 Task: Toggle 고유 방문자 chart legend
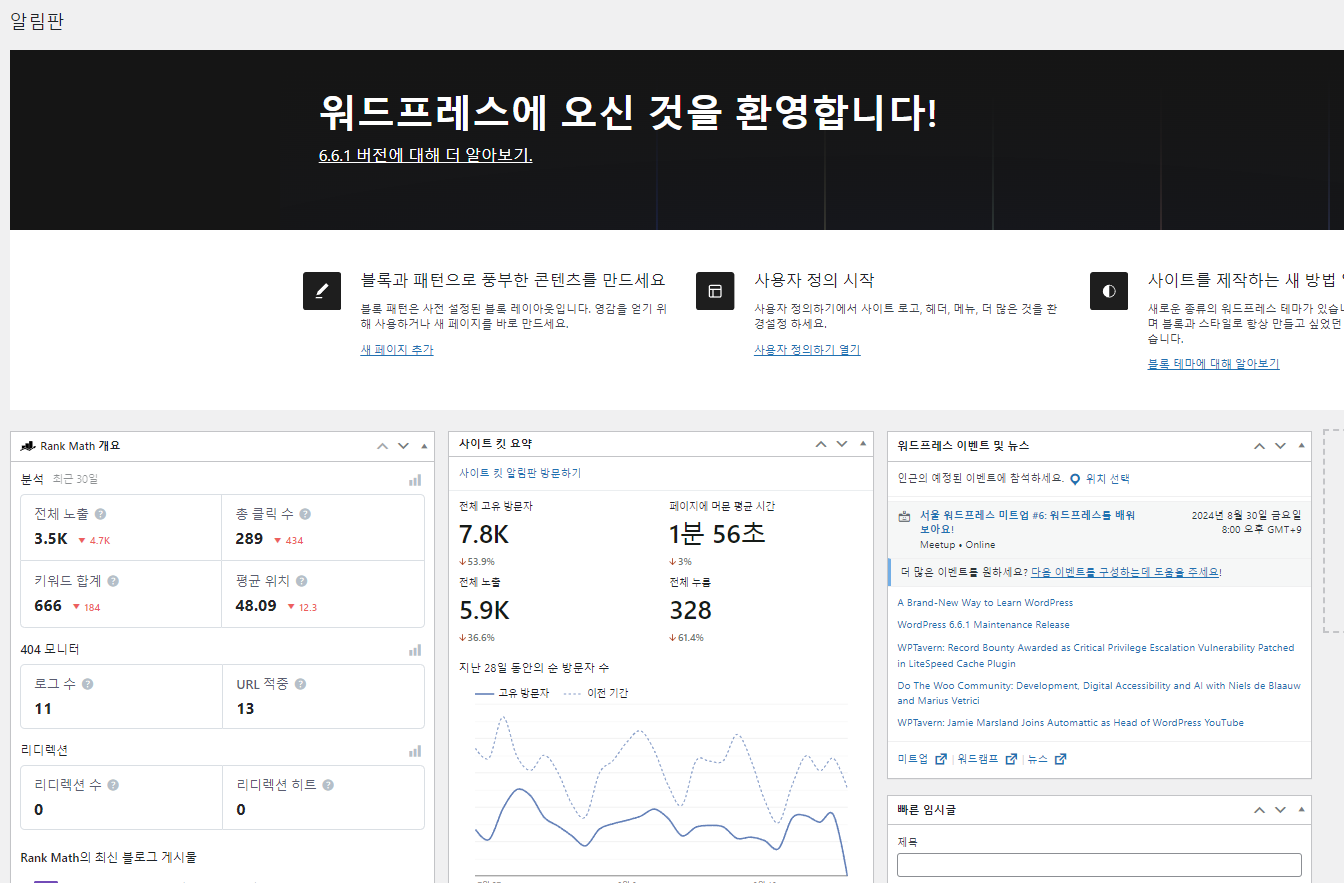512,693
